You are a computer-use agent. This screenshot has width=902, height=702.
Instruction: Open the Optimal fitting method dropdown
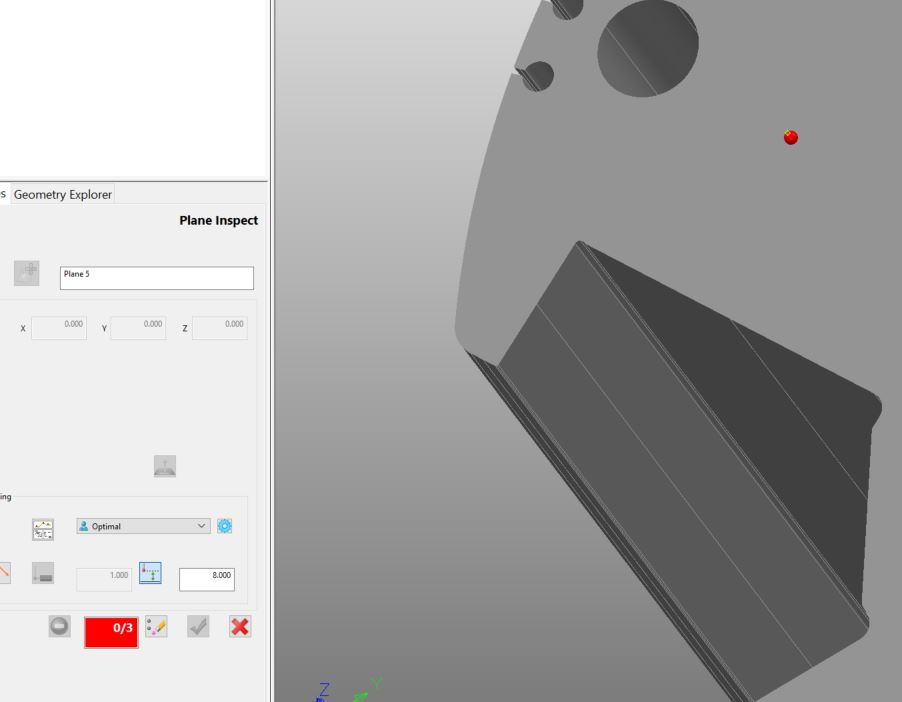pyautogui.click(x=143, y=526)
